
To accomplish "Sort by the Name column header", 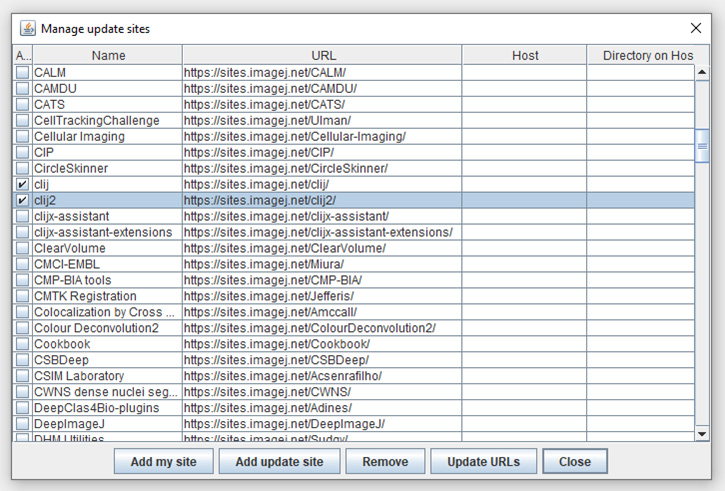I will pyautogui.click(x=108, y=55).
